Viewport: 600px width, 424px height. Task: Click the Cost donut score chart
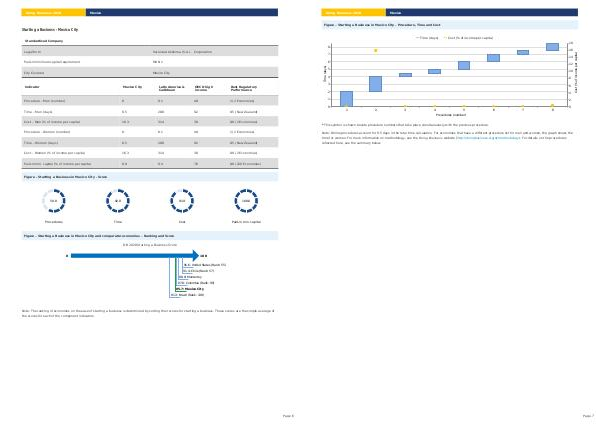click(x=182, y=201)
